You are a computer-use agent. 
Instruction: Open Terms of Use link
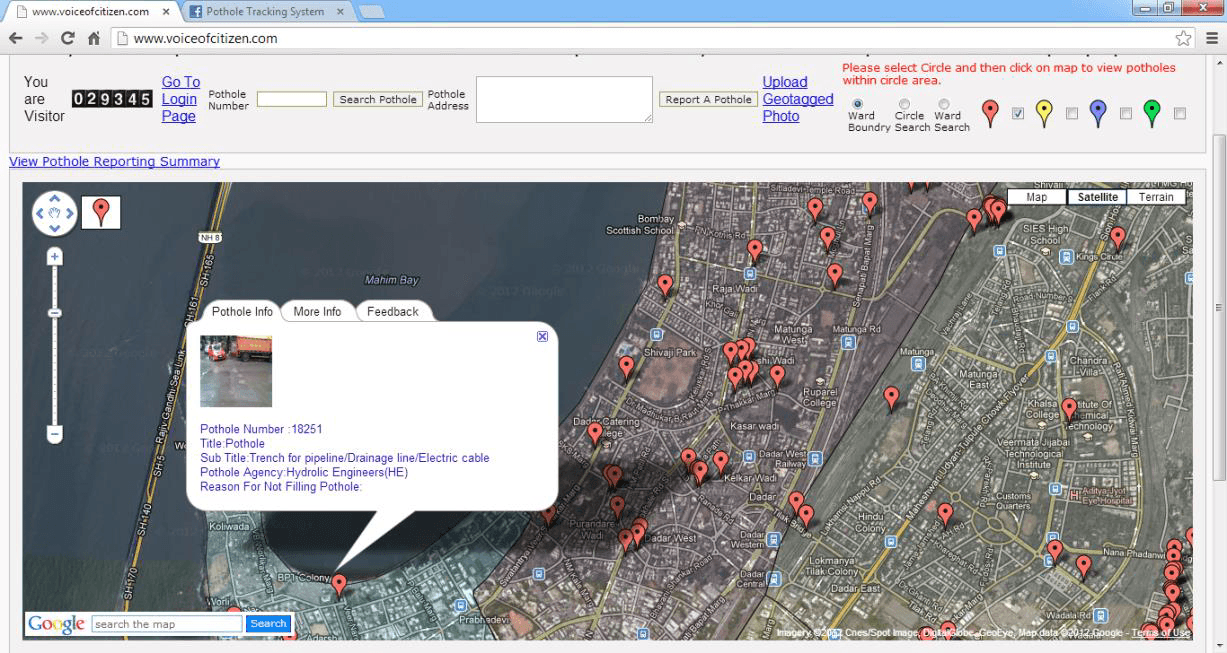(1160, 633)
